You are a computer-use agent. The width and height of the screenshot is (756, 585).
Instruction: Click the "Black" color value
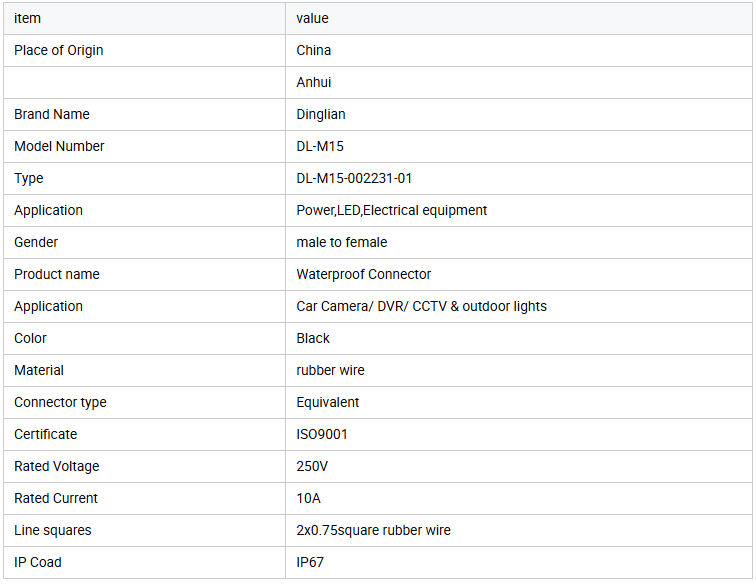(313, 338)
